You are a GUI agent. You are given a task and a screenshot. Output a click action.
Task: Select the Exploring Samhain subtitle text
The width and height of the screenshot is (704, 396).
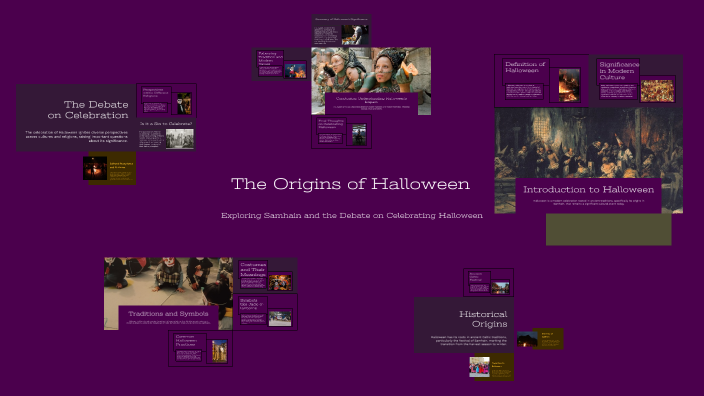click(x=352, y=216)
